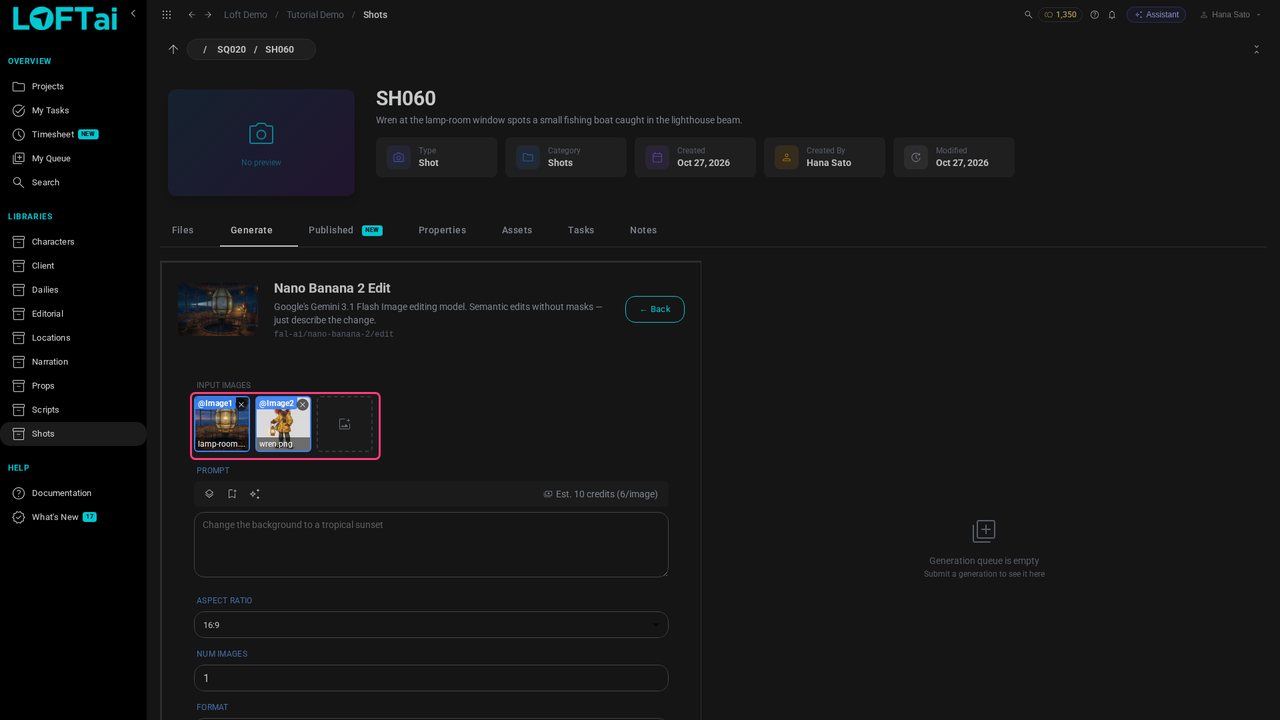Remove @Image2 wren.png input image

[302, 405]
